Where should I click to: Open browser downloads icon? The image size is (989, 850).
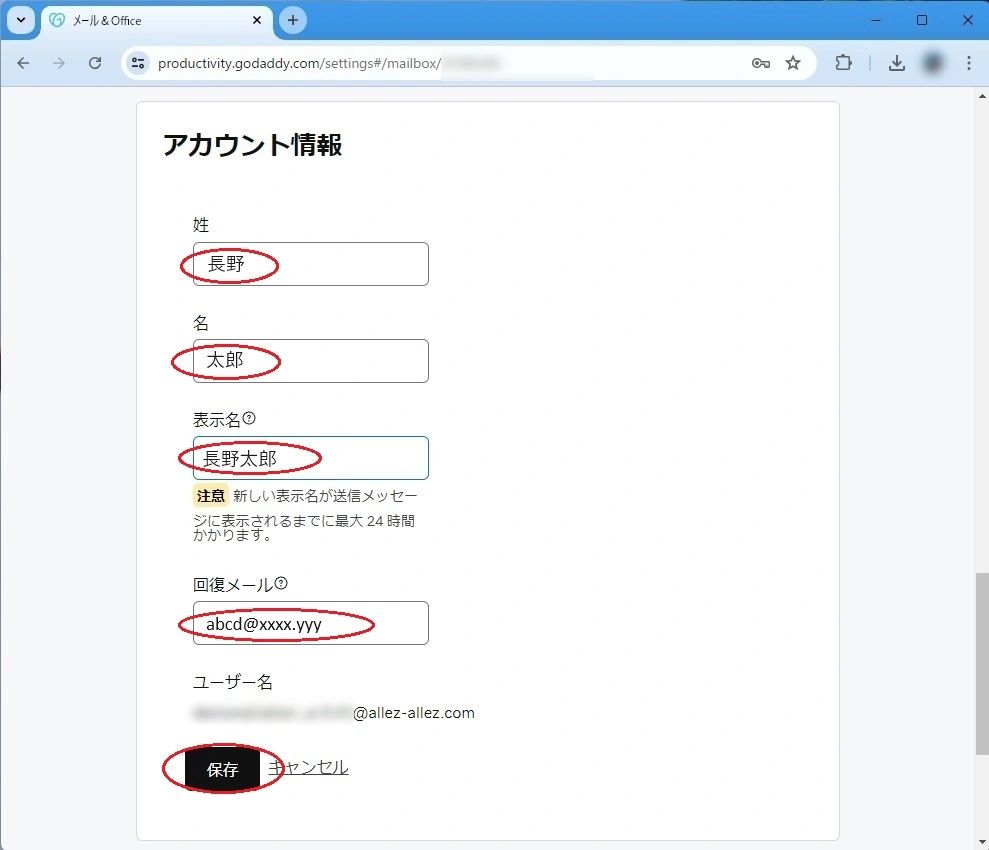tap(897, 63)
